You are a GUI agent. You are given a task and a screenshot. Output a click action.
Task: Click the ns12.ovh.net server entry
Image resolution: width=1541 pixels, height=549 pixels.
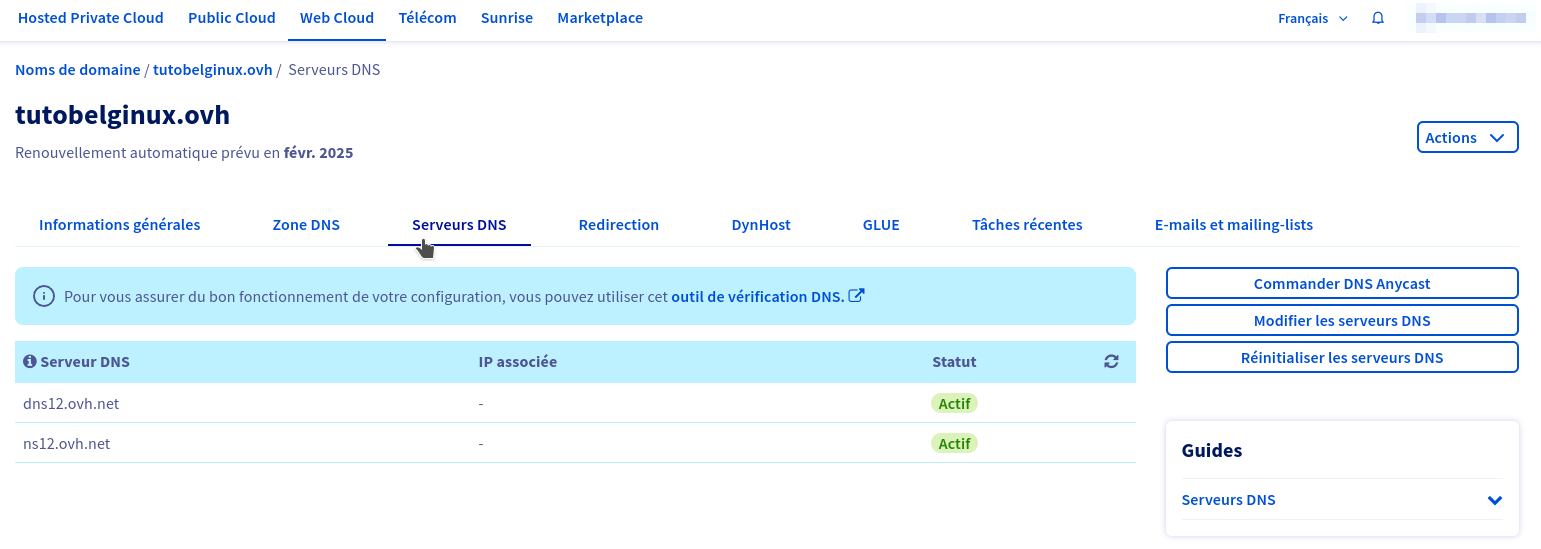point(67,443)
